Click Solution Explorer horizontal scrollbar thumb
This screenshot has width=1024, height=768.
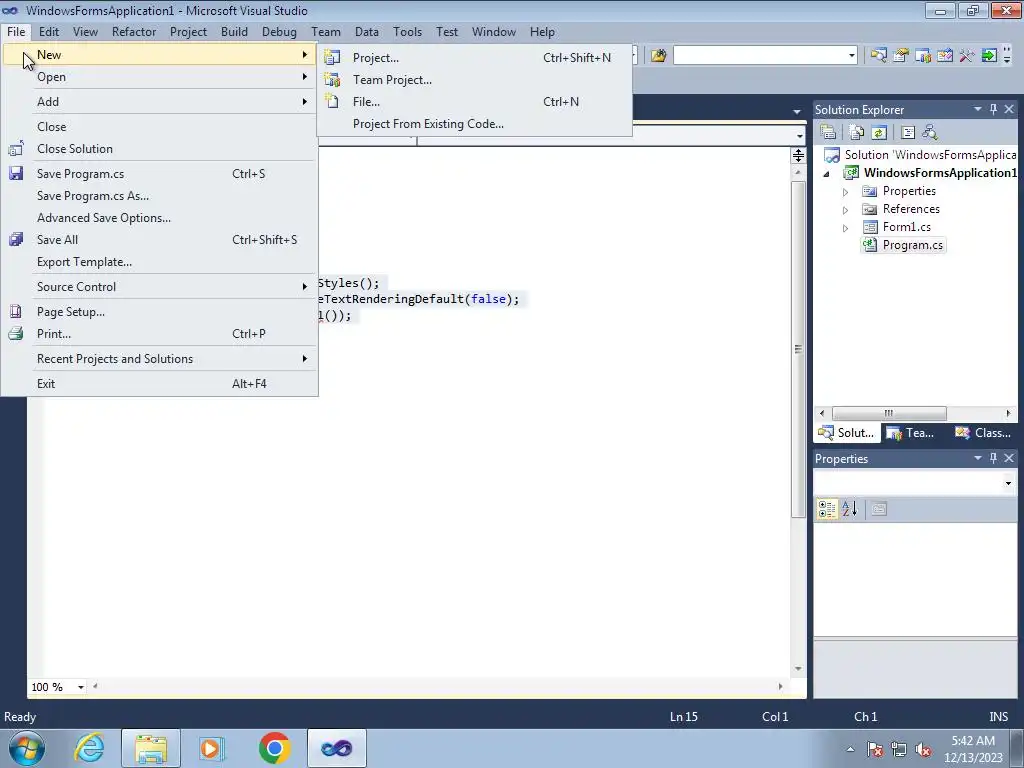(889, 413)
